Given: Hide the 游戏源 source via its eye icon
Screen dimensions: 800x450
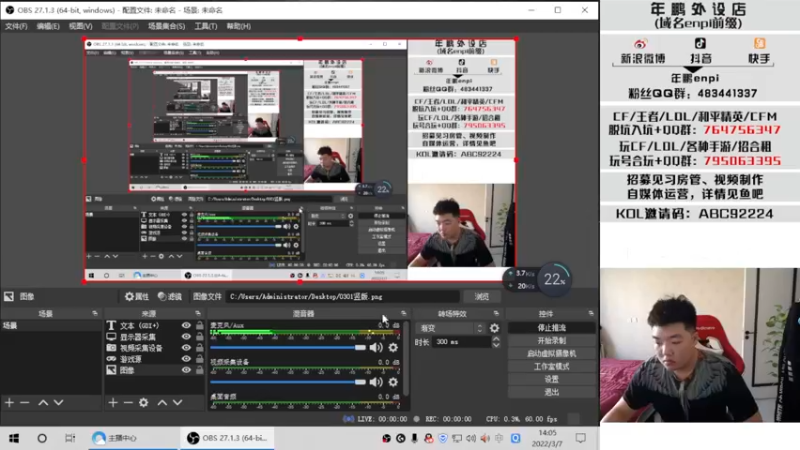Looking at the screenshot, I should [186, 359].
